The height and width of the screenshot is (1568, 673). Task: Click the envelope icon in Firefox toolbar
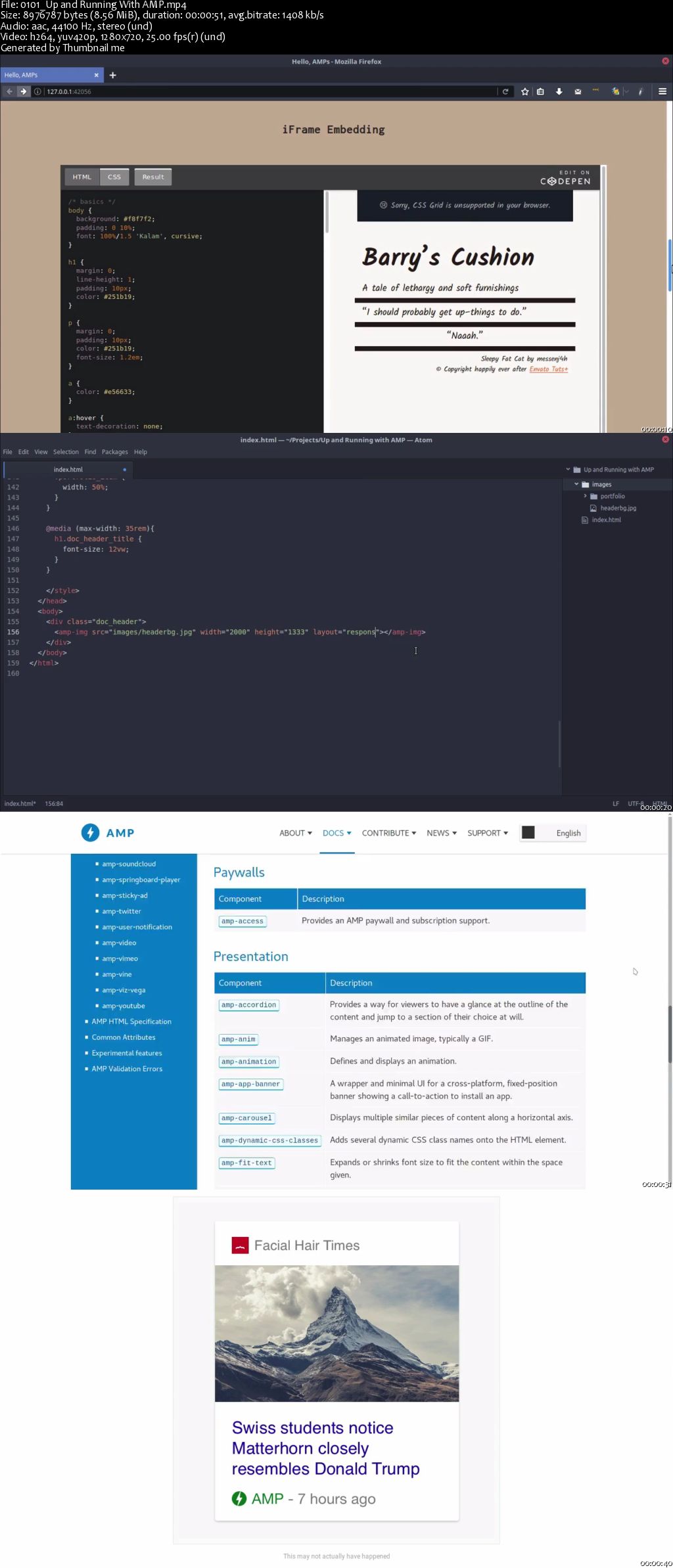point(578,91)
